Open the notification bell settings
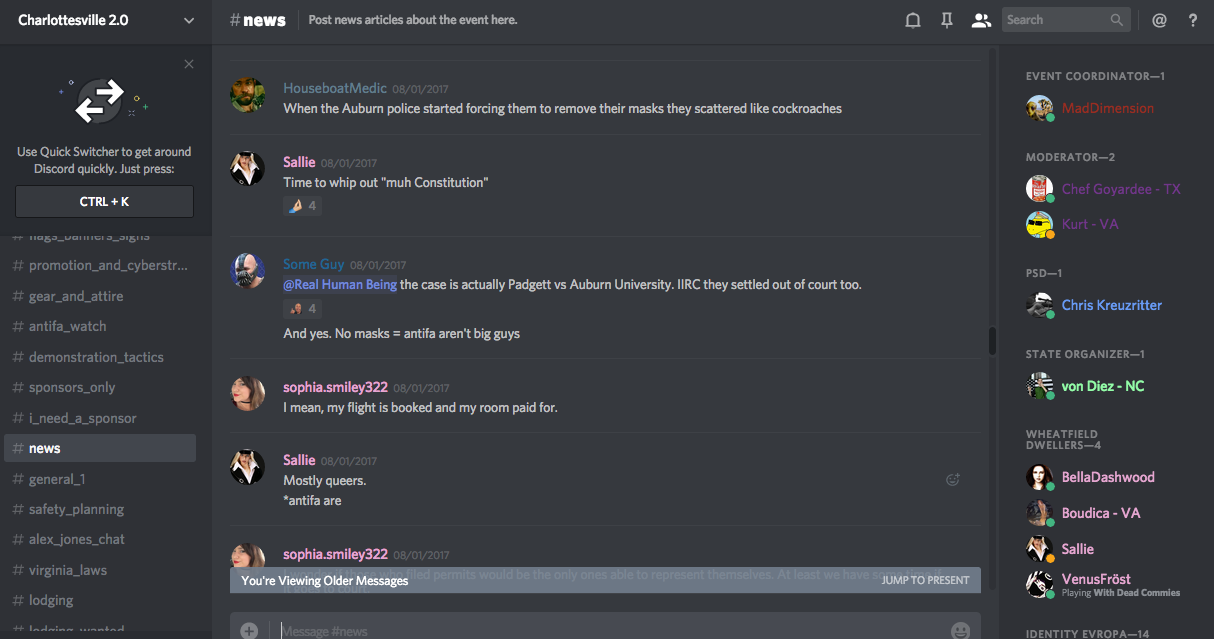The width and height of the screenshot is (1214, 639). (x=912, y=20)
